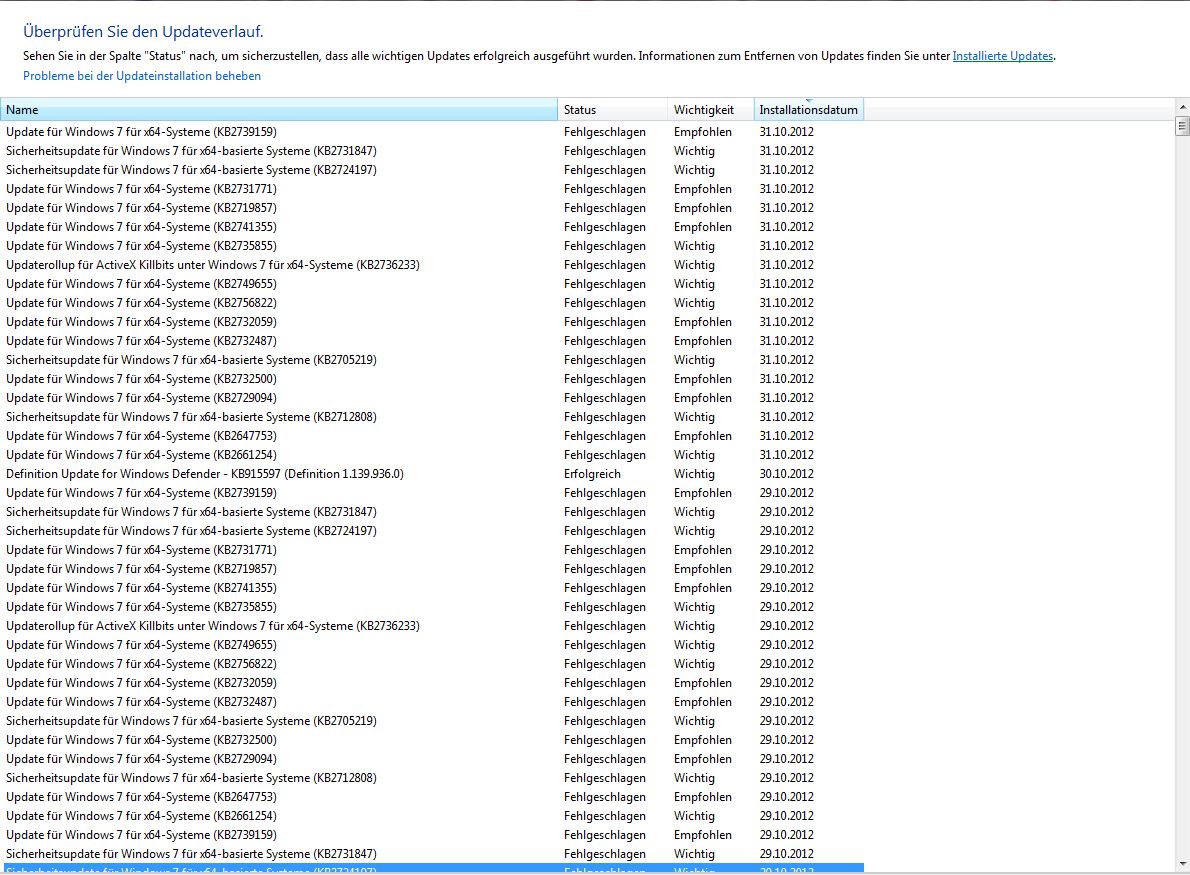Select Update KB2732500 dated 29.10.2012
This screenshot has width=1190, height=875.
click(432, 740)
